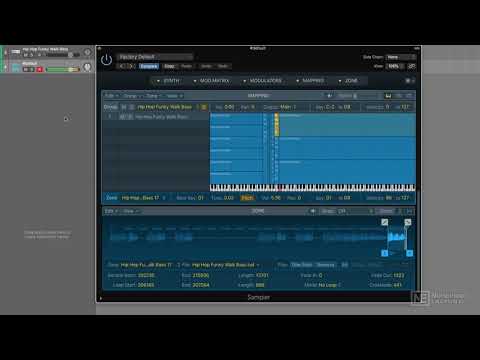Click the Undo button in plug-in header
Viewport: 480px width, 360px height.
[x=206, y=66]
